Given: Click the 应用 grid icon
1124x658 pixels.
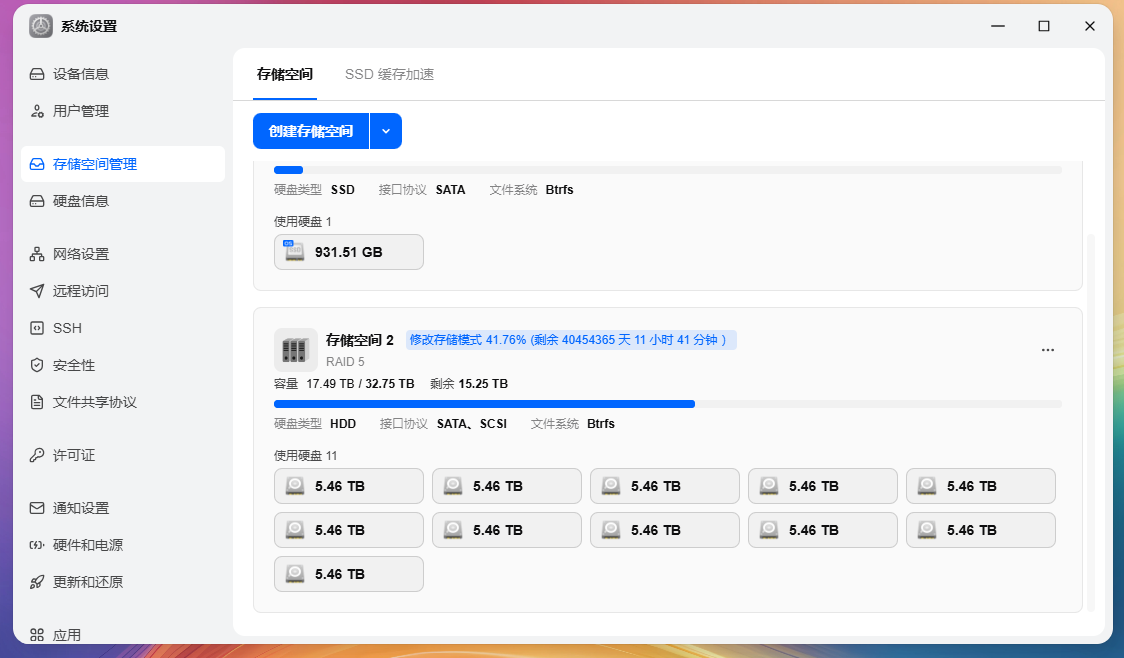Looking at the screenshot, I should [x=37, y=635].
